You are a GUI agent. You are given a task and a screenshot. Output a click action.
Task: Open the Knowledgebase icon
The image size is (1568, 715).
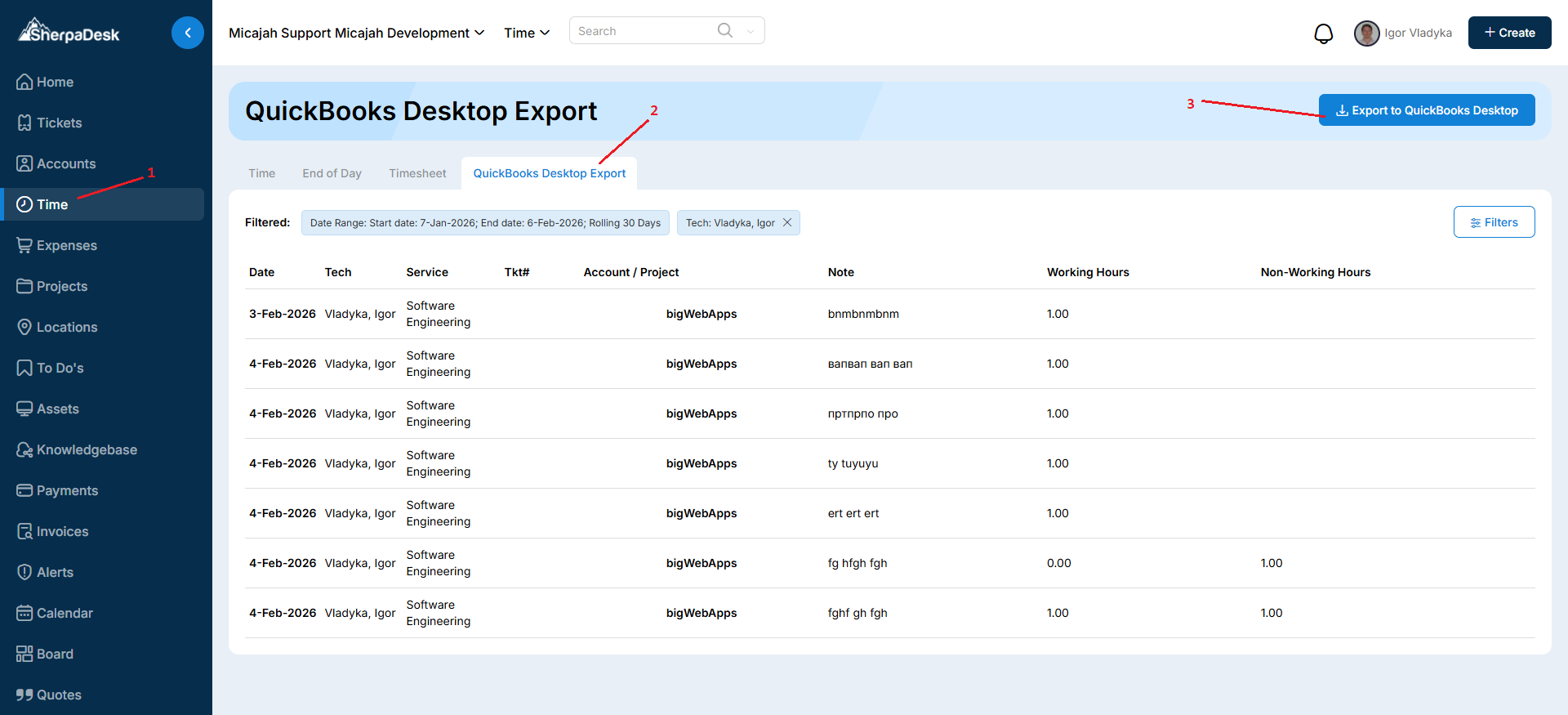(x=24, y=449)
